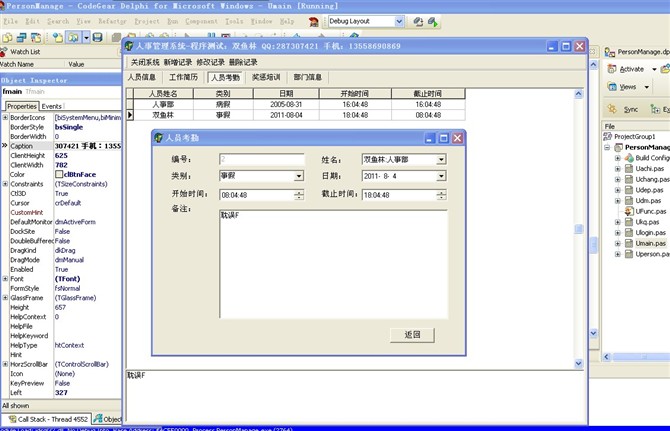Click the second Delphi toolbar icon with blue windows
Image resolution: width=670 pixels, height=431 pixels.
21,38
